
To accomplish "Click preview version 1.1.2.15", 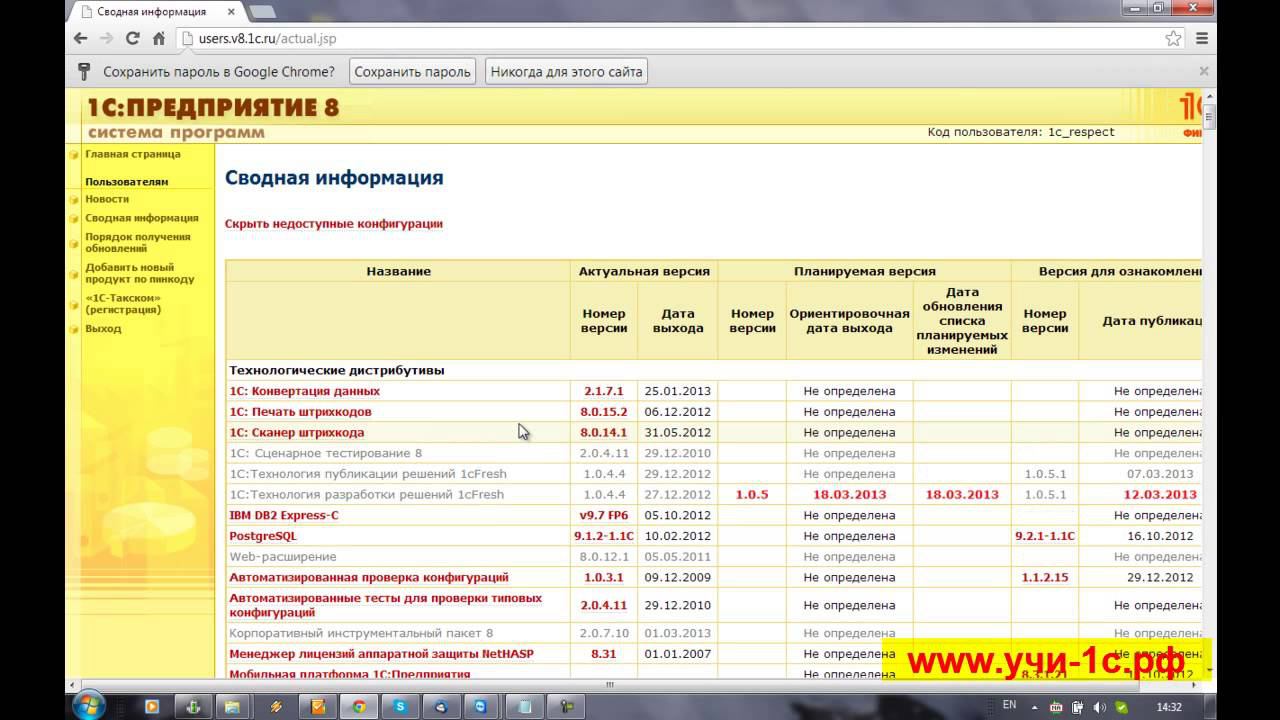I will point(1045,577).
